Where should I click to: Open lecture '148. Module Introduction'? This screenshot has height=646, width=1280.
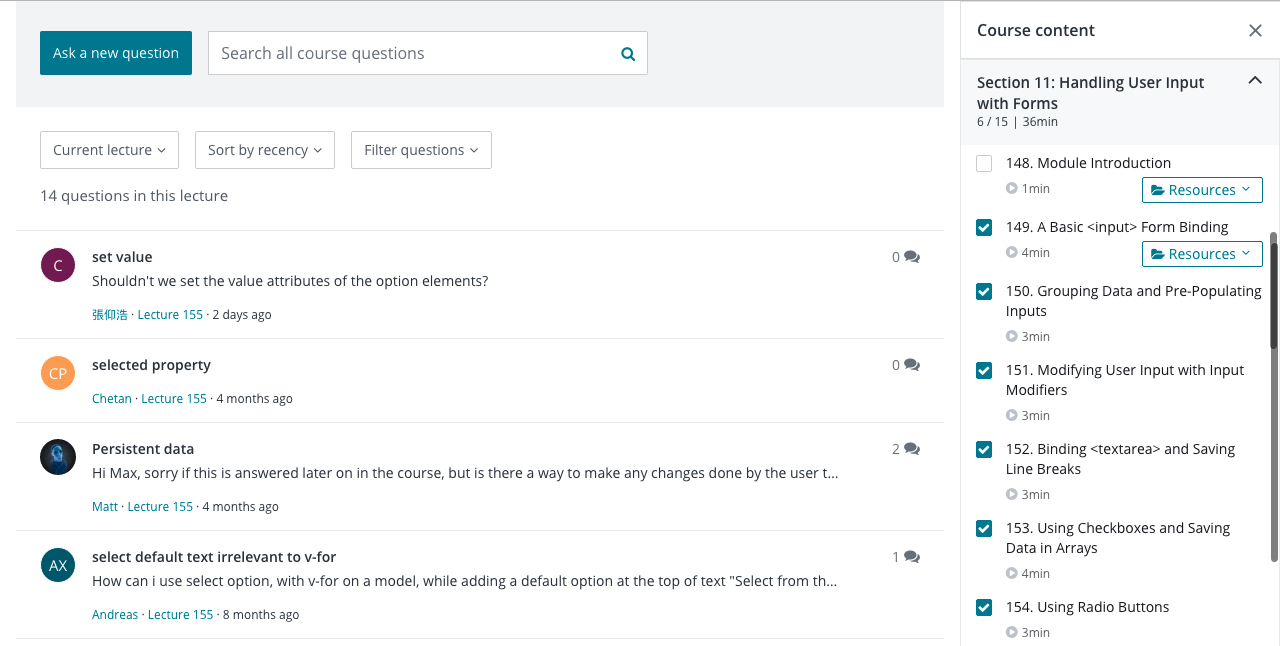pyautogui.click(x=1088, y=163)
